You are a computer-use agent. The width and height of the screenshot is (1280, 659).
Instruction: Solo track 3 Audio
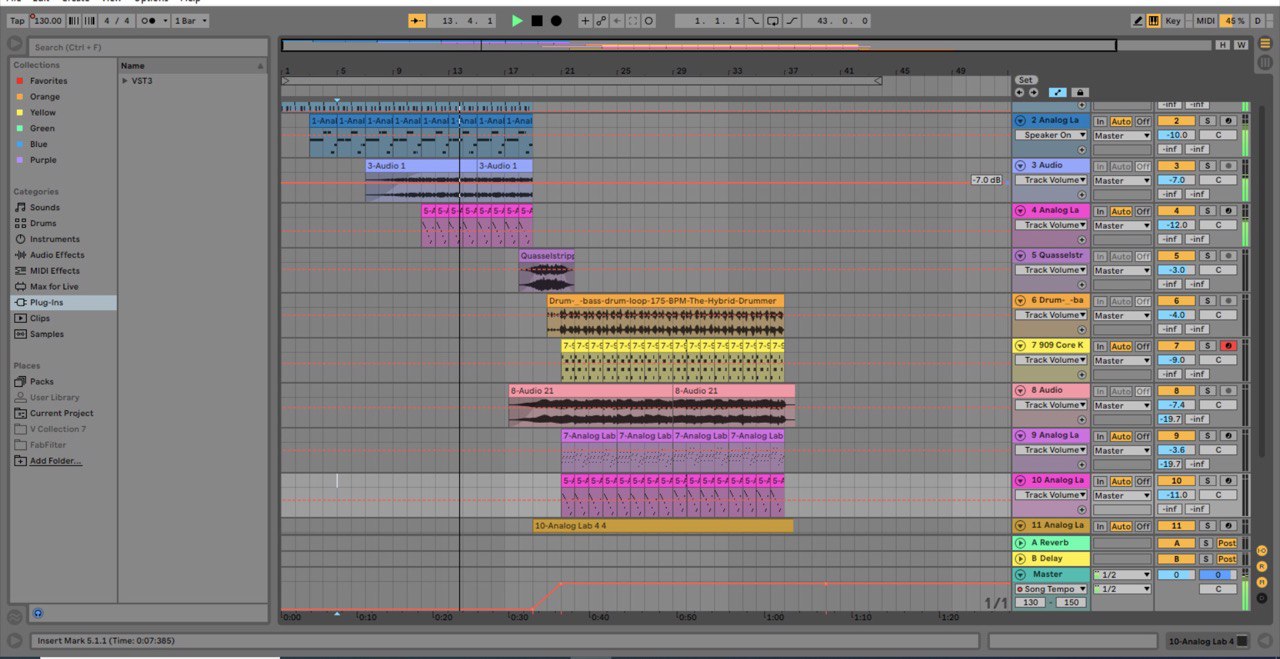coord(1207,166)
